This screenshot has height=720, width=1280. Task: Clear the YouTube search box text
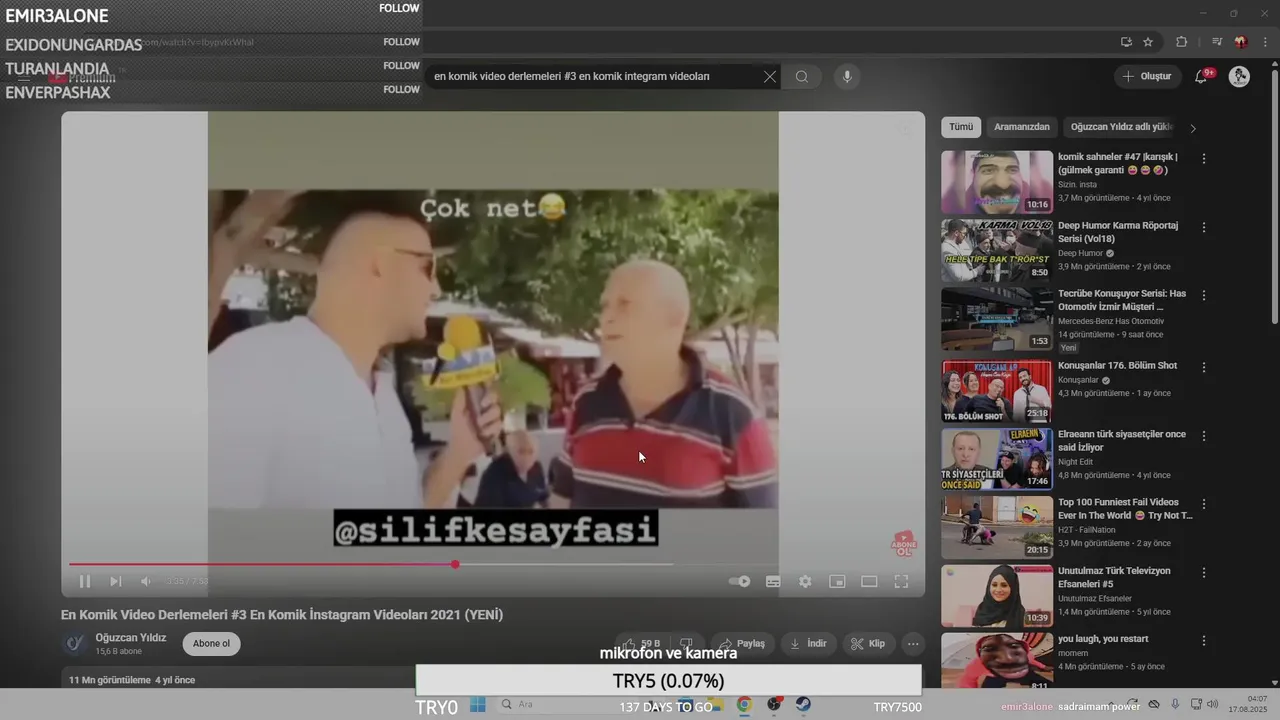point(769,77)
